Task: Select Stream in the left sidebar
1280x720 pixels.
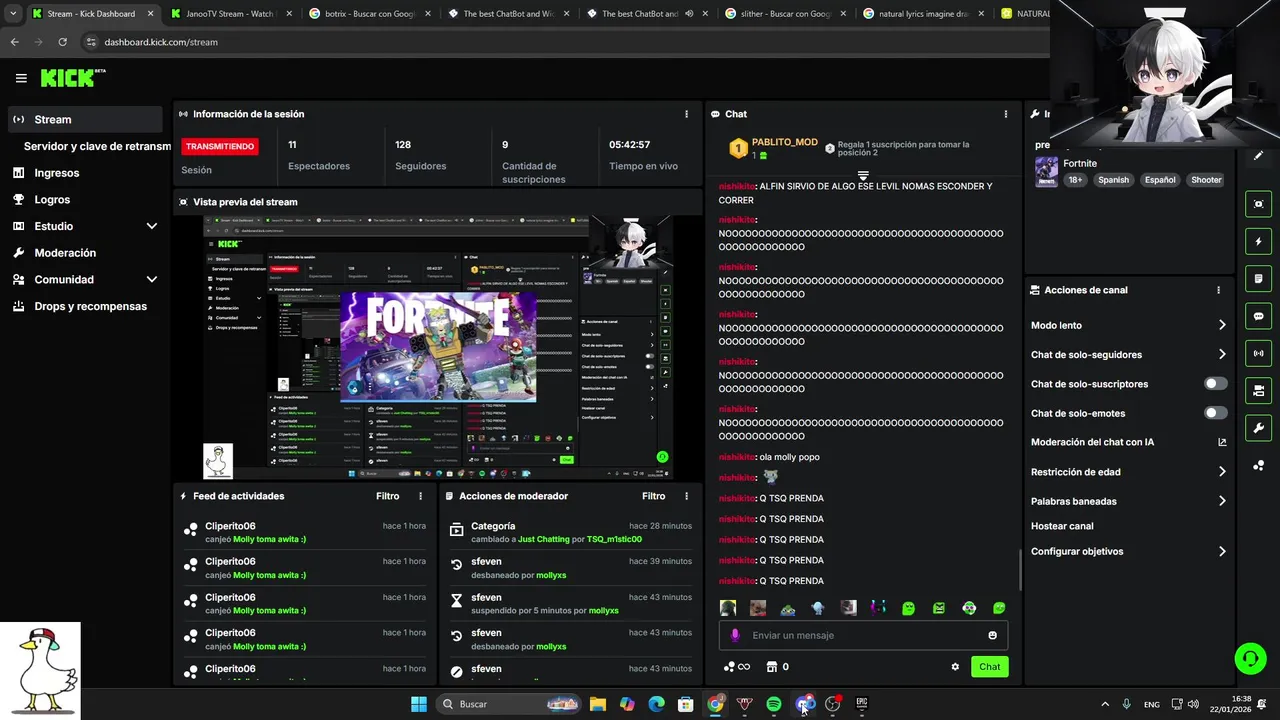Action: point(85,119)
